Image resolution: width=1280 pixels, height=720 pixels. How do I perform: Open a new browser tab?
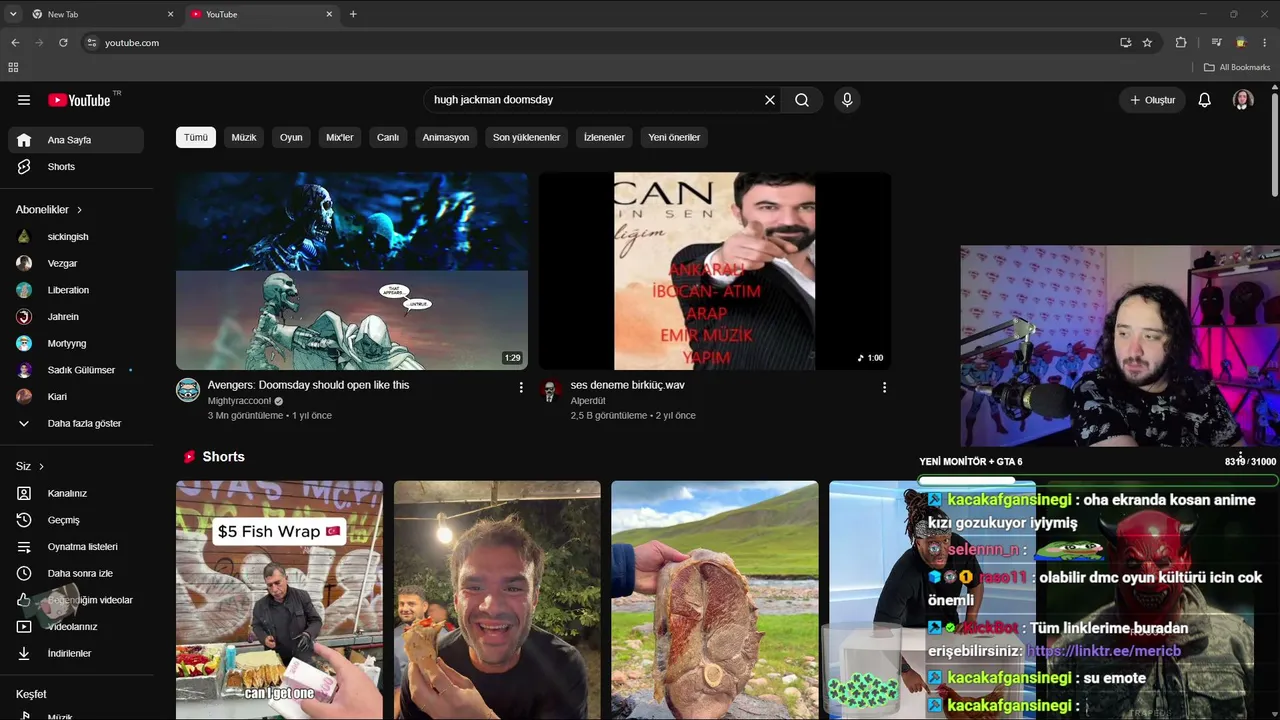pos(353,14)
